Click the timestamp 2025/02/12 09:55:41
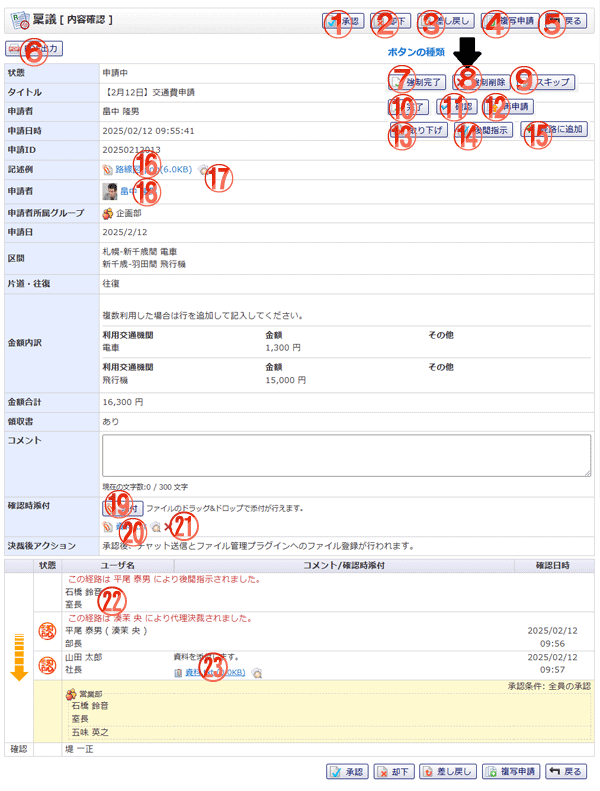Viewport: 600px width, 791px height. tap(148, 131)
